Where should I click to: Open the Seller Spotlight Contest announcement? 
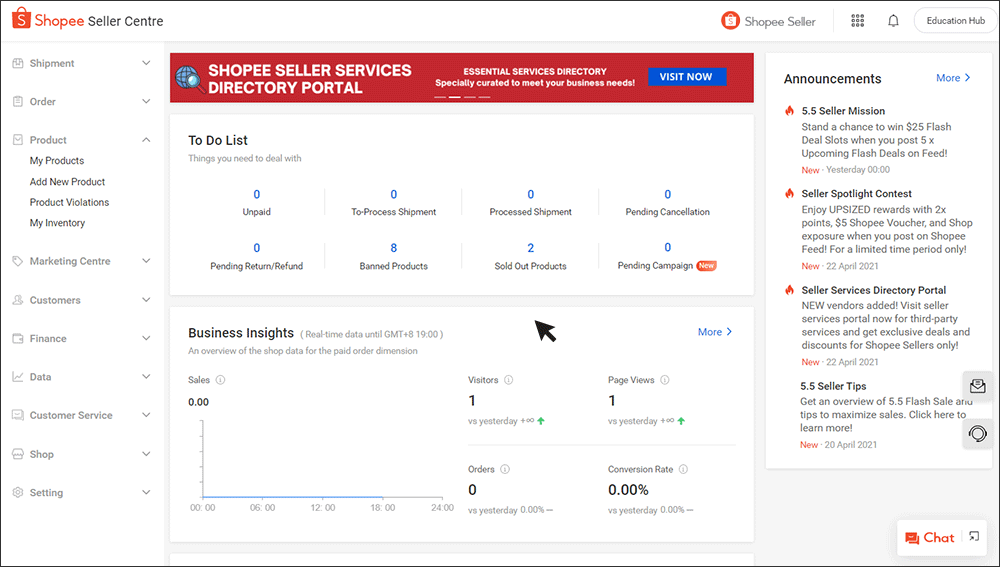pyautogui.click(x=857, y=193)
